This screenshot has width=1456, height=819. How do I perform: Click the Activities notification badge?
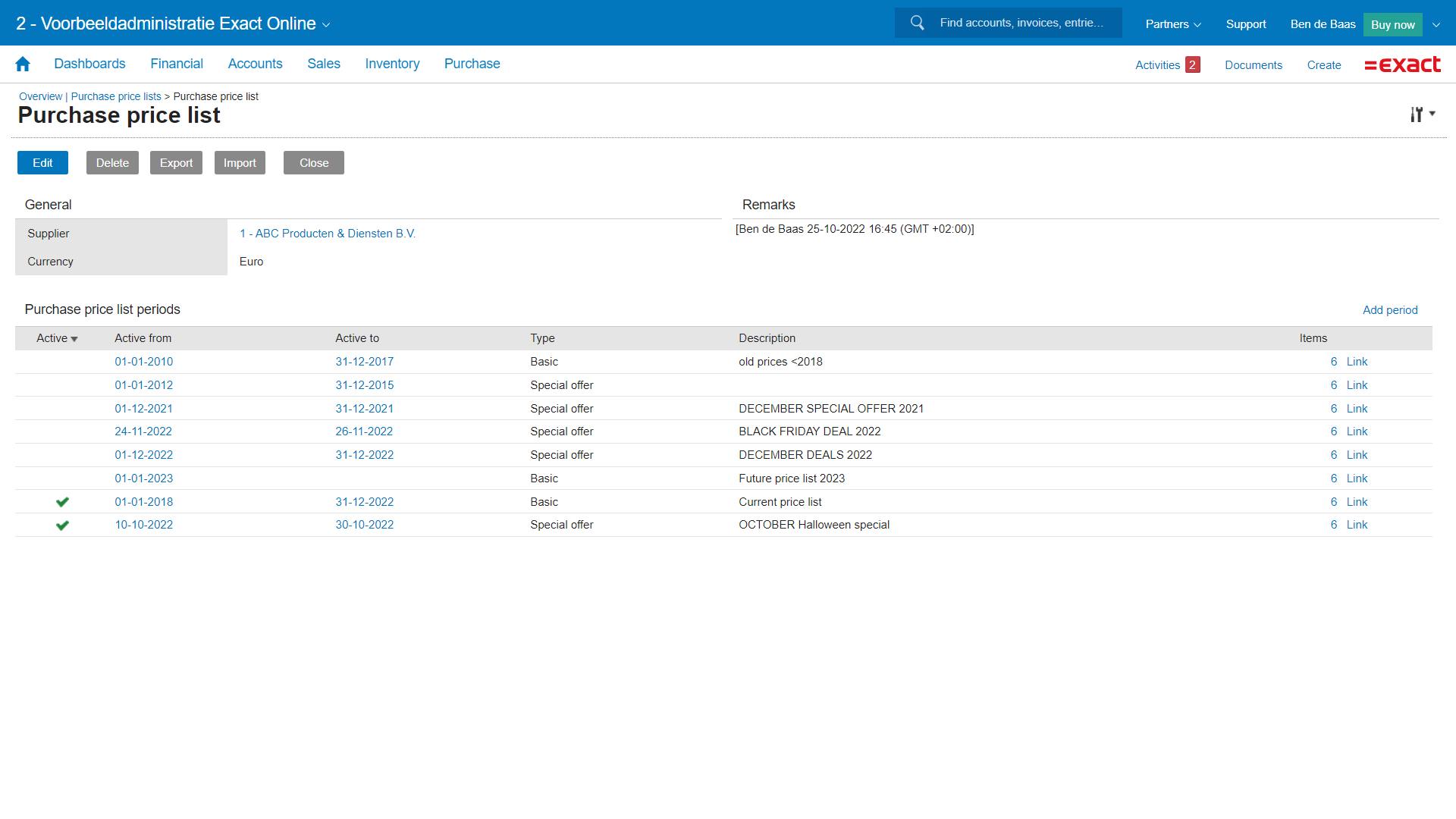[1192, 65]
